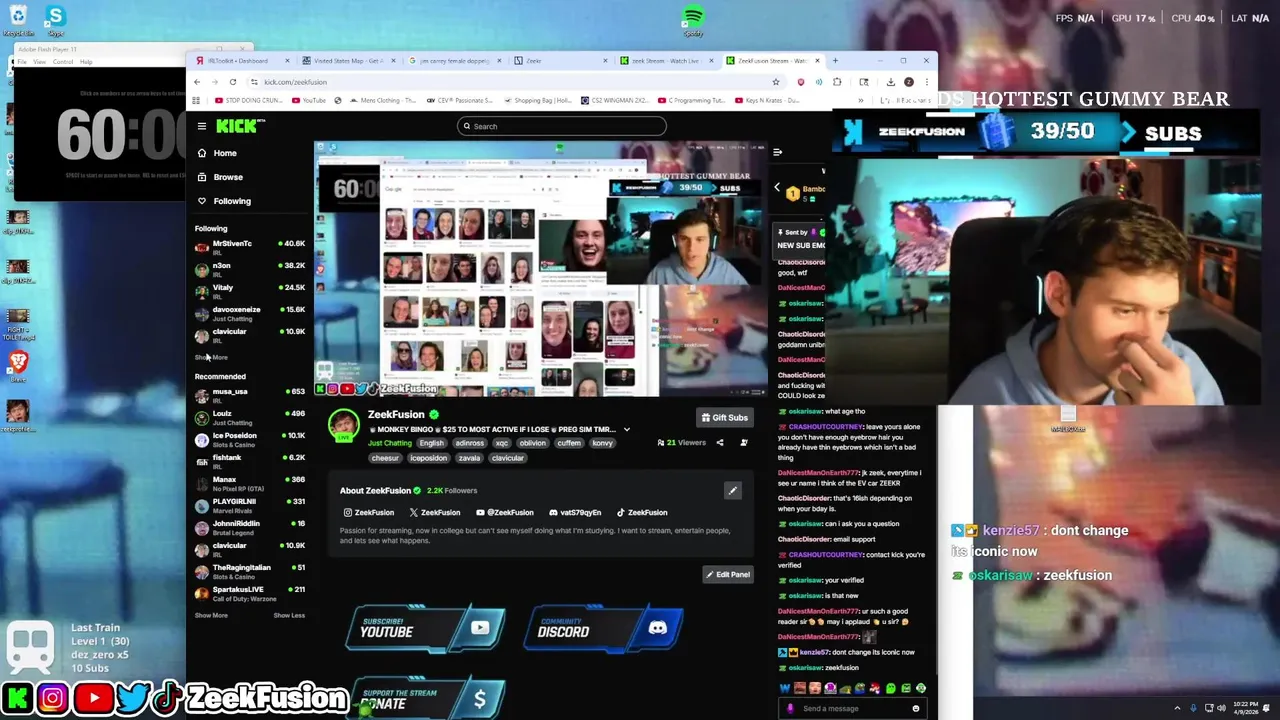1280x720 pixels.
Task: Click the Community Discord panel banner
Action: point(603,628)
